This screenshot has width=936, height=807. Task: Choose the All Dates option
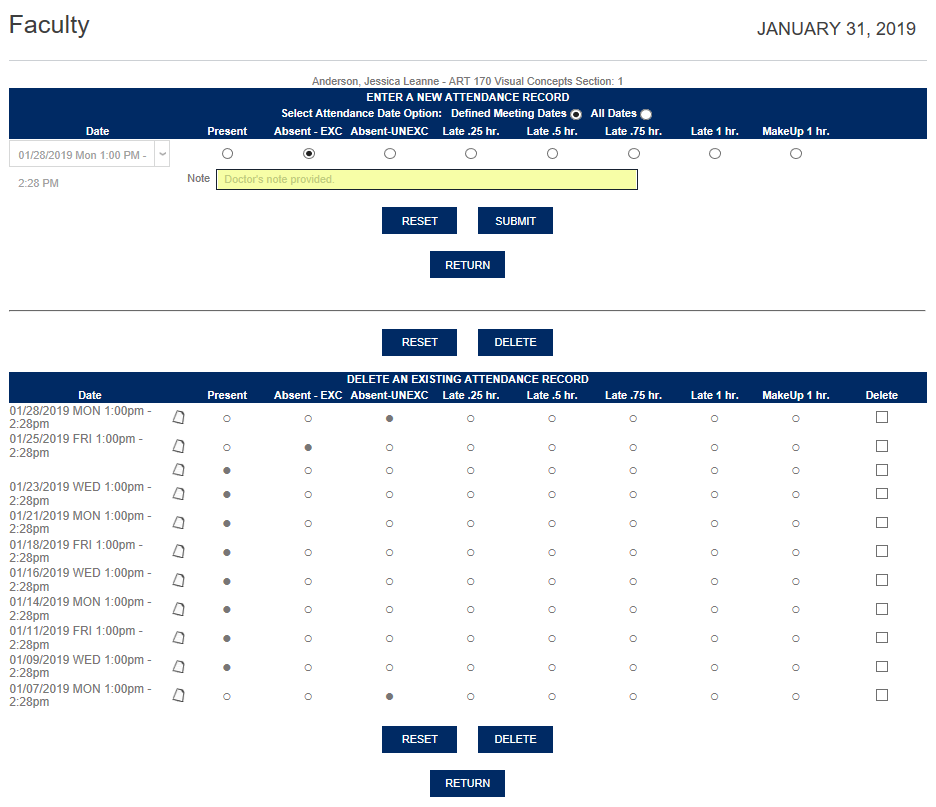click(646, 114)
